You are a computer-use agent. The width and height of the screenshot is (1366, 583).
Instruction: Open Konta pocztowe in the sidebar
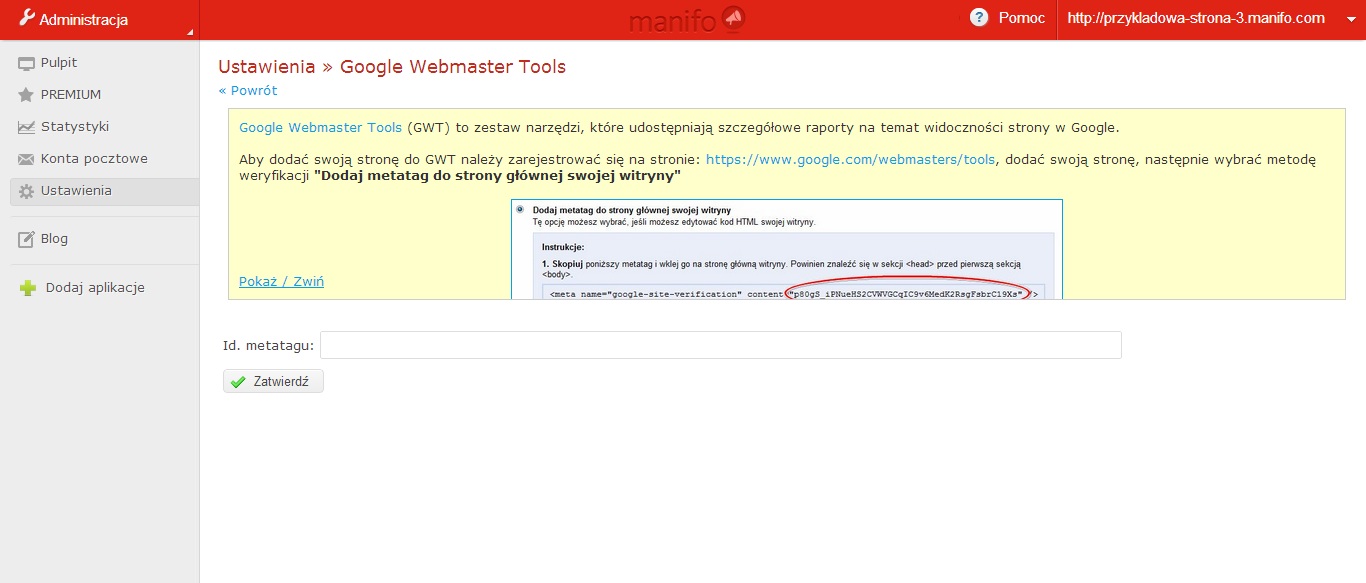click(x=94, y=159)
